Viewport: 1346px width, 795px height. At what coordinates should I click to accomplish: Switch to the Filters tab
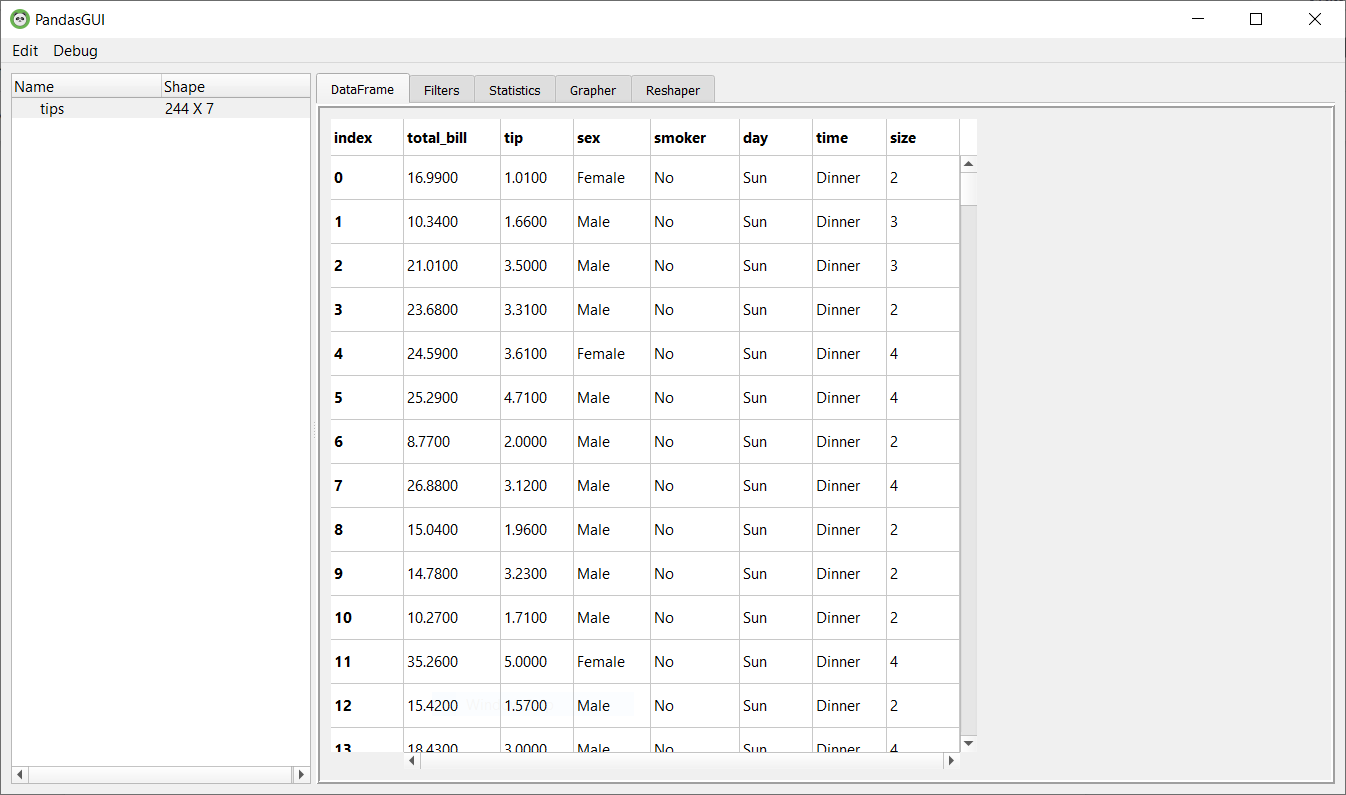pyautogui.click(x=441, y=89)
